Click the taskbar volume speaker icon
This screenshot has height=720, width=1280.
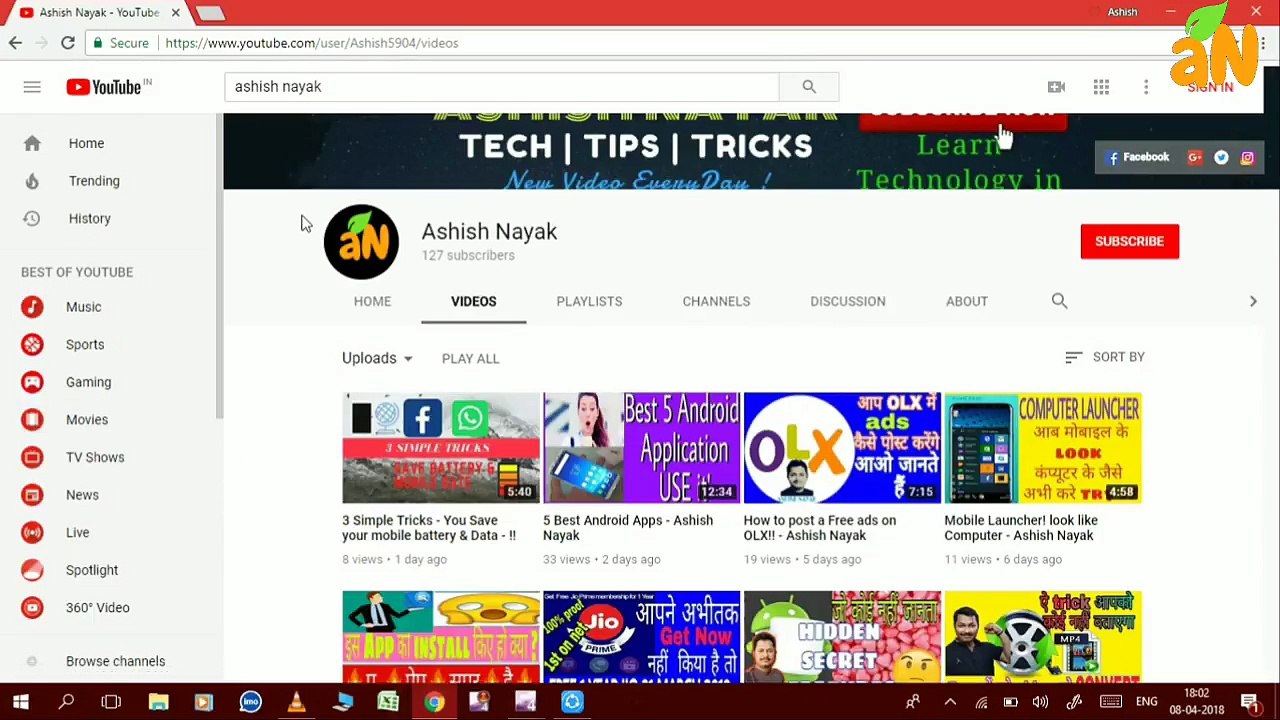tap(1040, 702)
